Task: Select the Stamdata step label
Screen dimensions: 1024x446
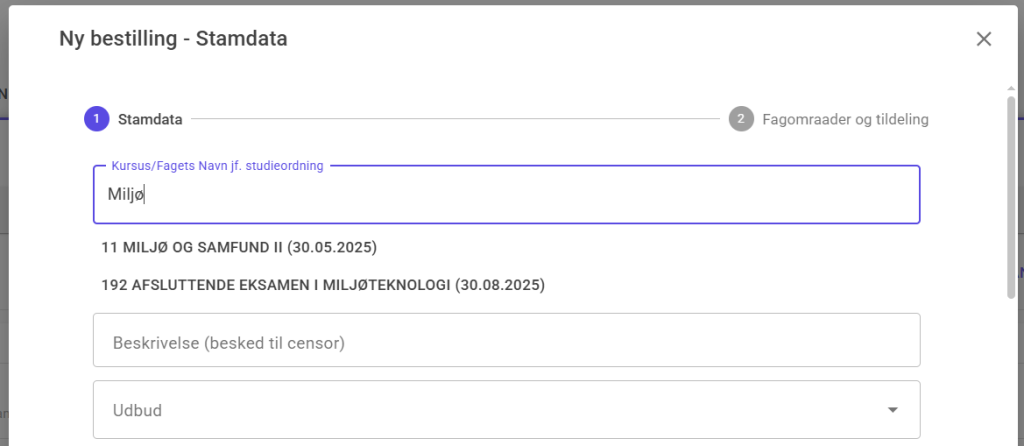Action: click(150, 119)
